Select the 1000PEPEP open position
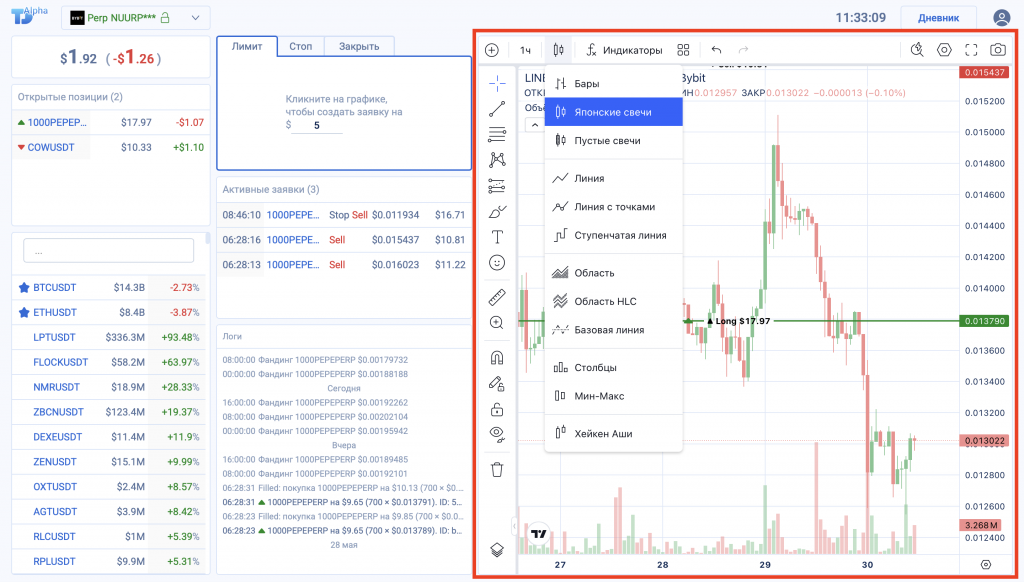This screenshot has height=582, width=1024. pos(110,122)
